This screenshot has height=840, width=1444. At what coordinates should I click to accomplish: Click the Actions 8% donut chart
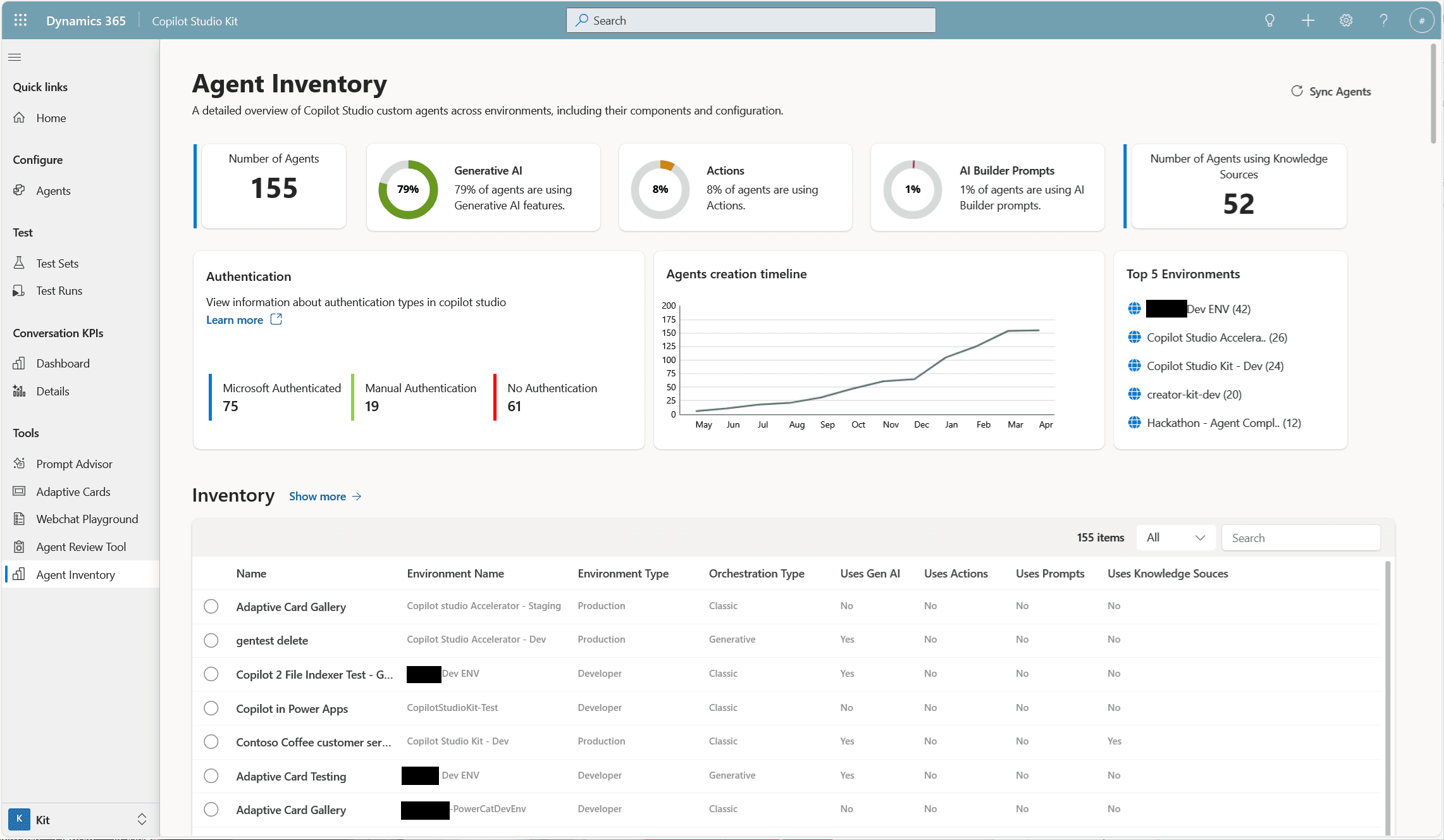(660, 189)
